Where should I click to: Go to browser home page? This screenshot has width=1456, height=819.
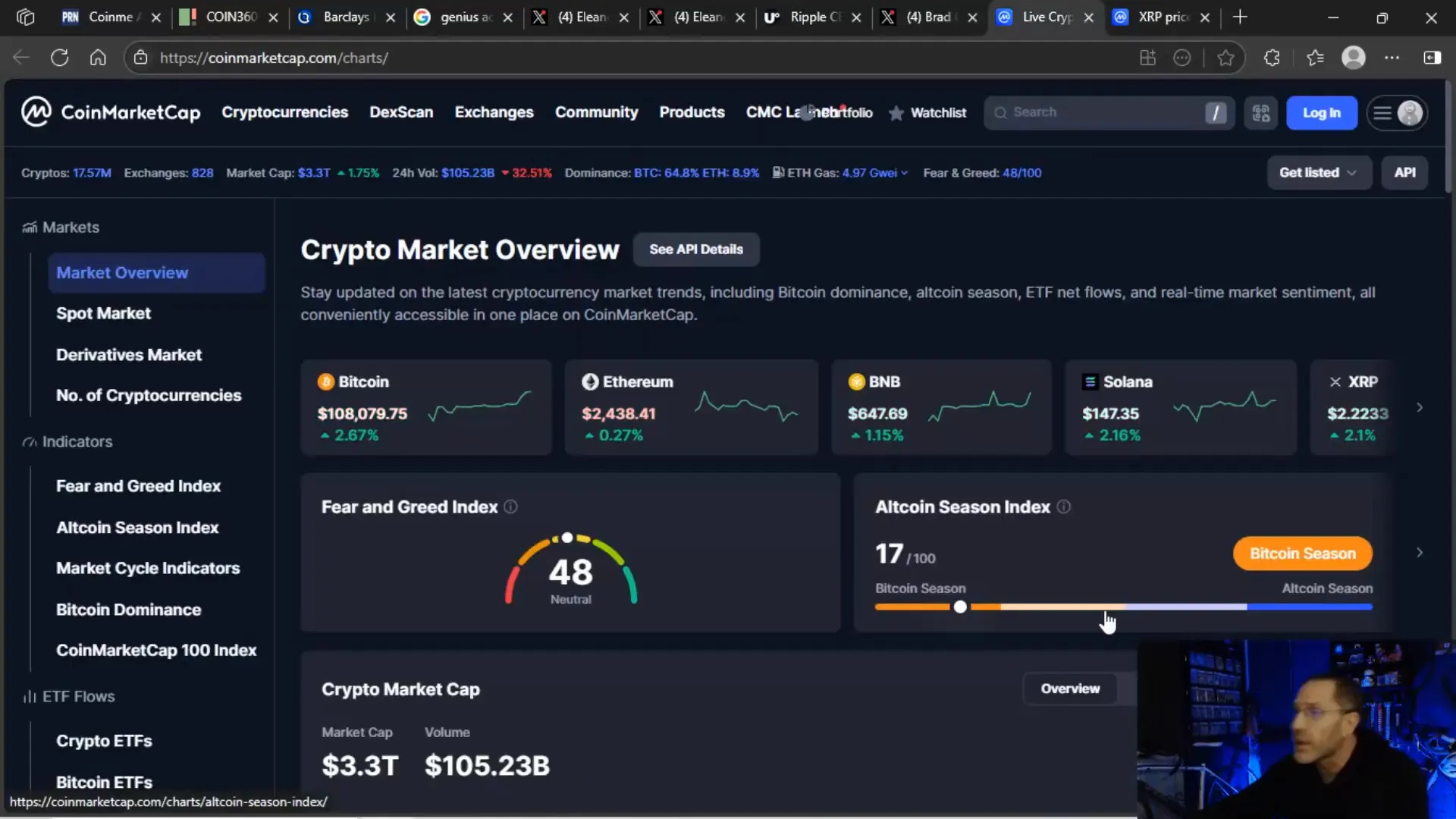[98, 58]
